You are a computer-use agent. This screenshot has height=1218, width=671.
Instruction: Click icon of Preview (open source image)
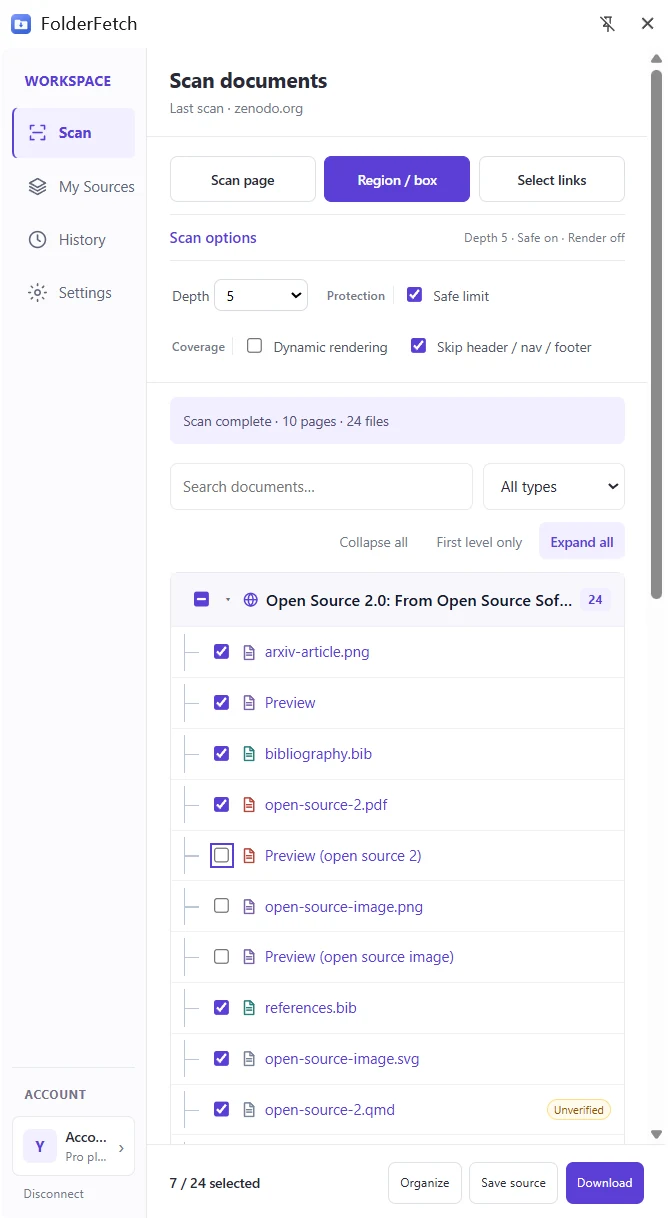pos(250,957)
